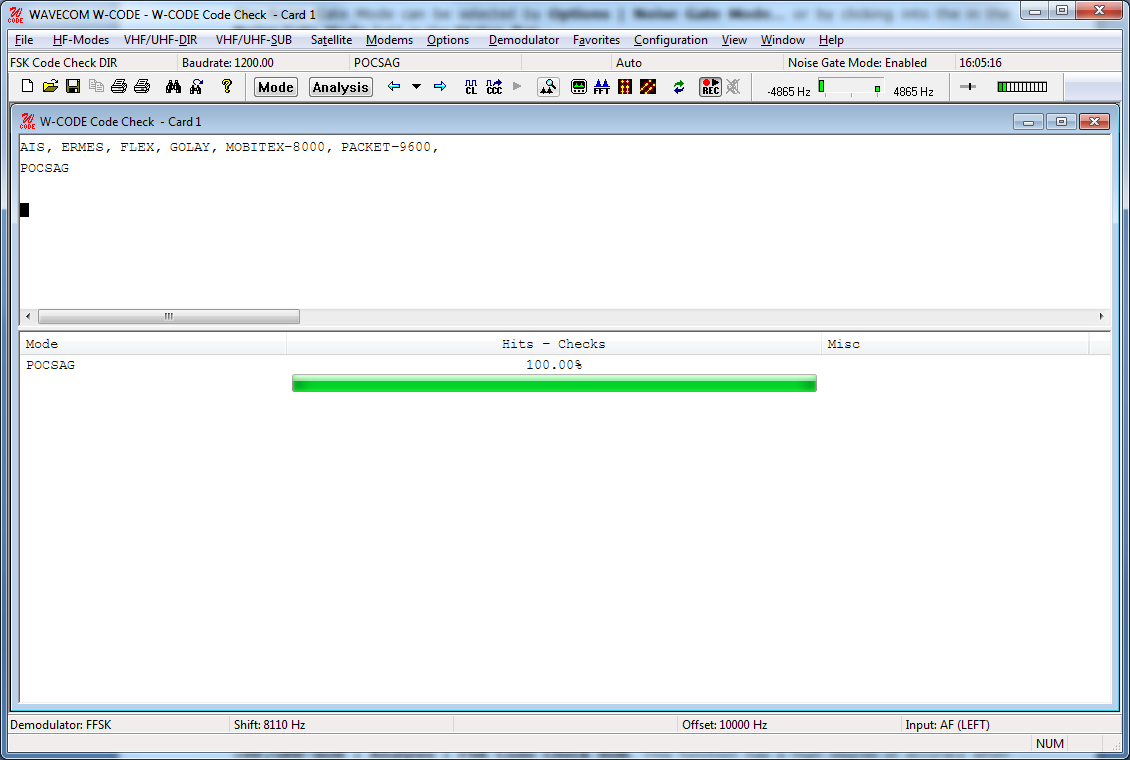Click the POCSAG green progress bar
The width and height of the screenshot is (1130, 760).
pos(554,383)
